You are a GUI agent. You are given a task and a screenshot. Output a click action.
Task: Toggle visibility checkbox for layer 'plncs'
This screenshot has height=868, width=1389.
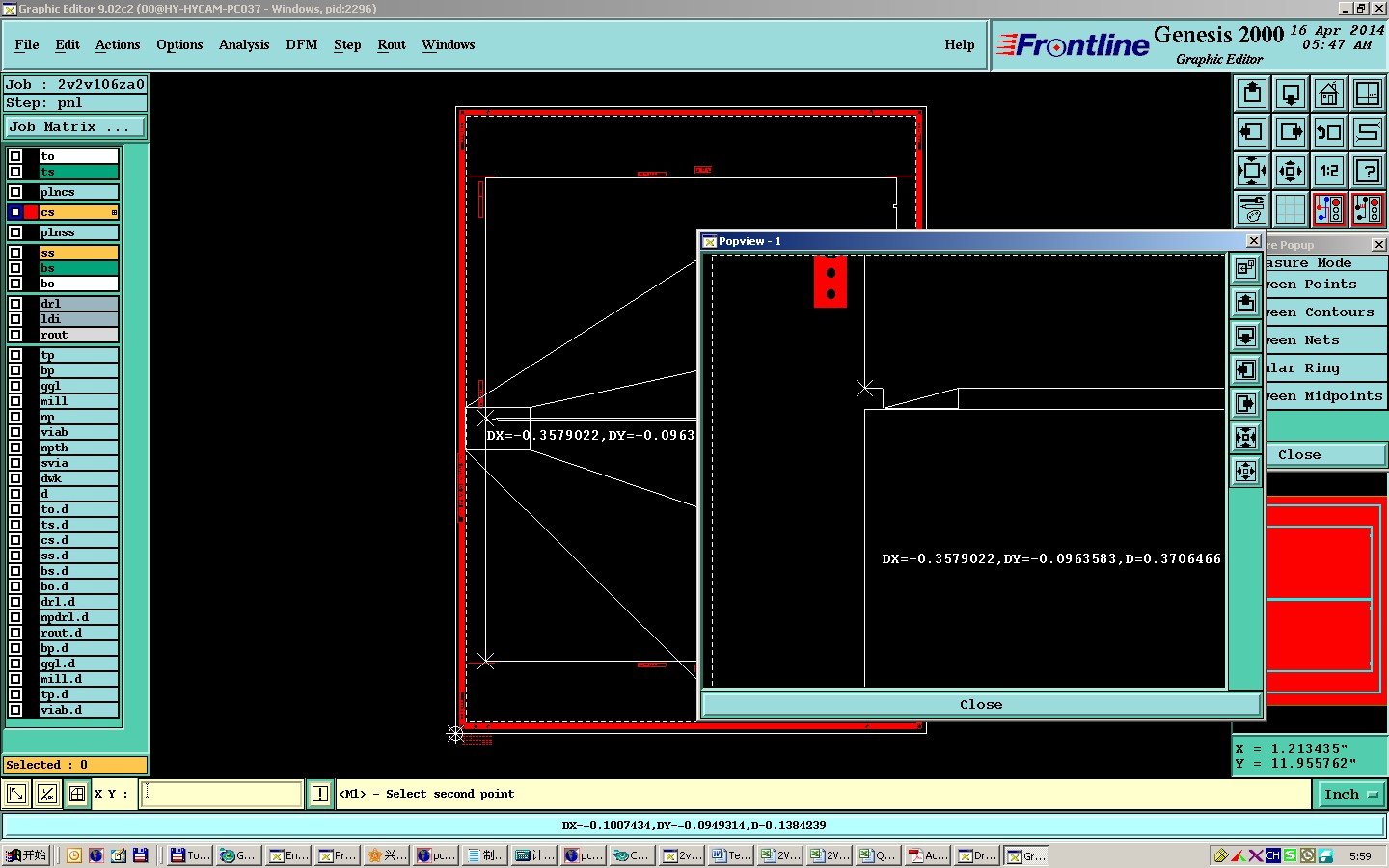pyautogui.click(x=15, y=192)
